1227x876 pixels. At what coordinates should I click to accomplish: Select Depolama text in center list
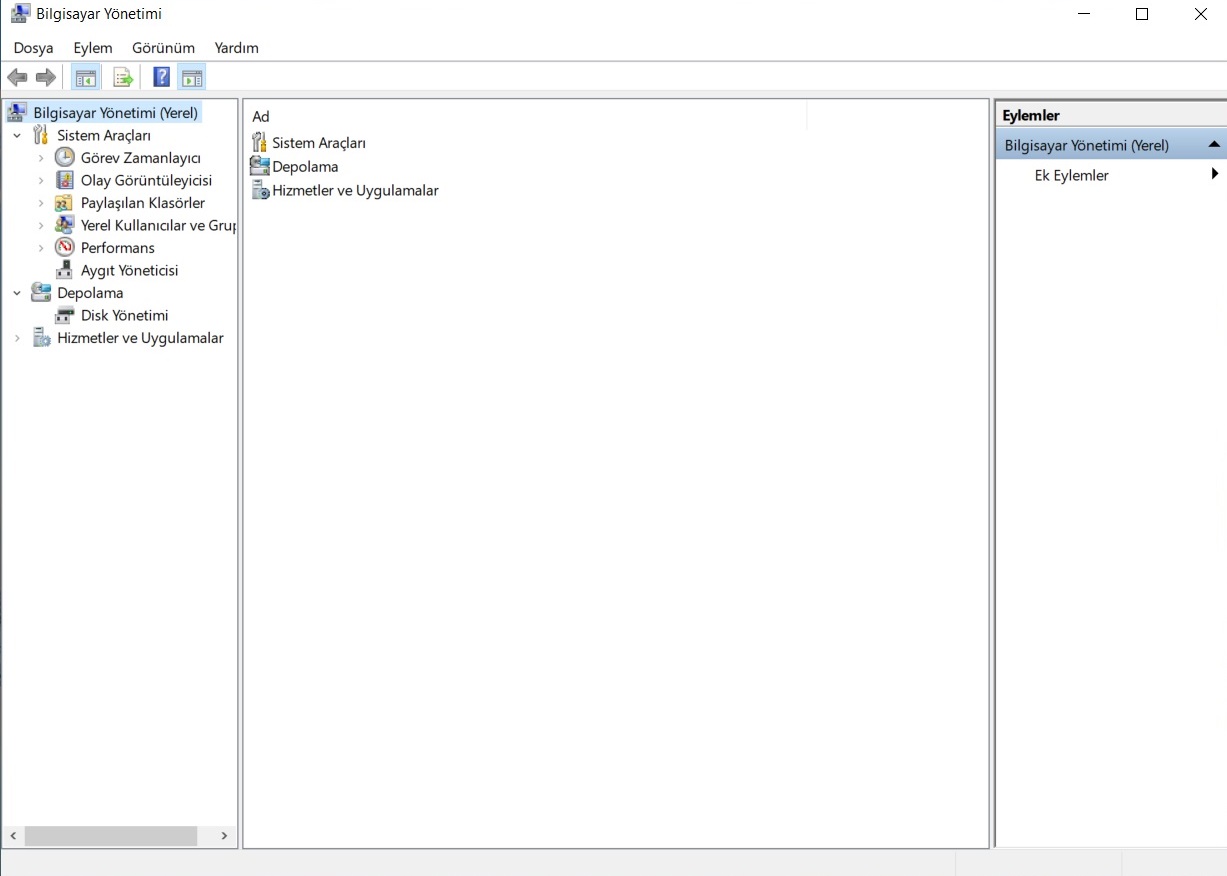[305, 167]
